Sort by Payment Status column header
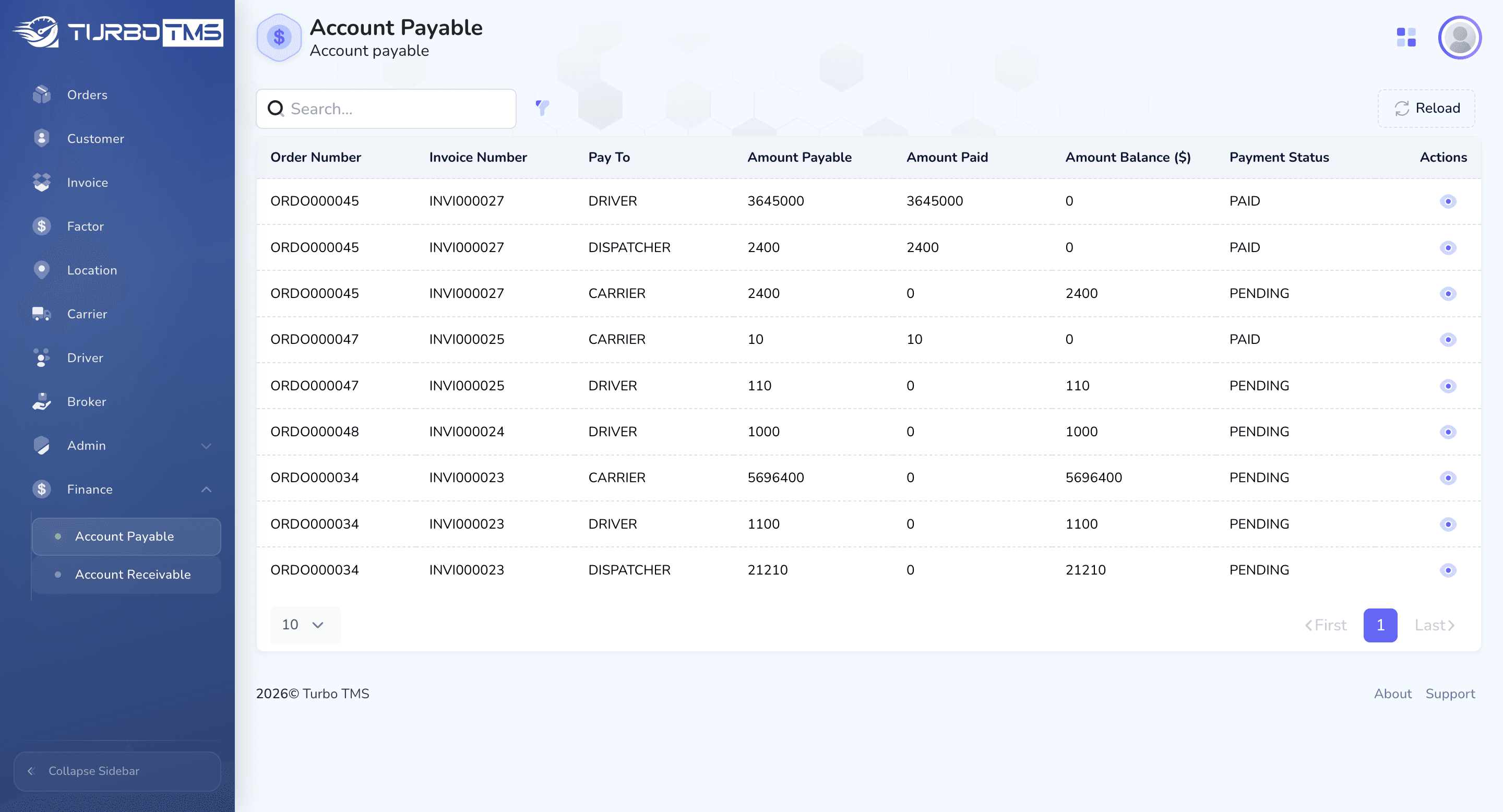The height and width of the screenshot is (812, 1503). 1279,157
